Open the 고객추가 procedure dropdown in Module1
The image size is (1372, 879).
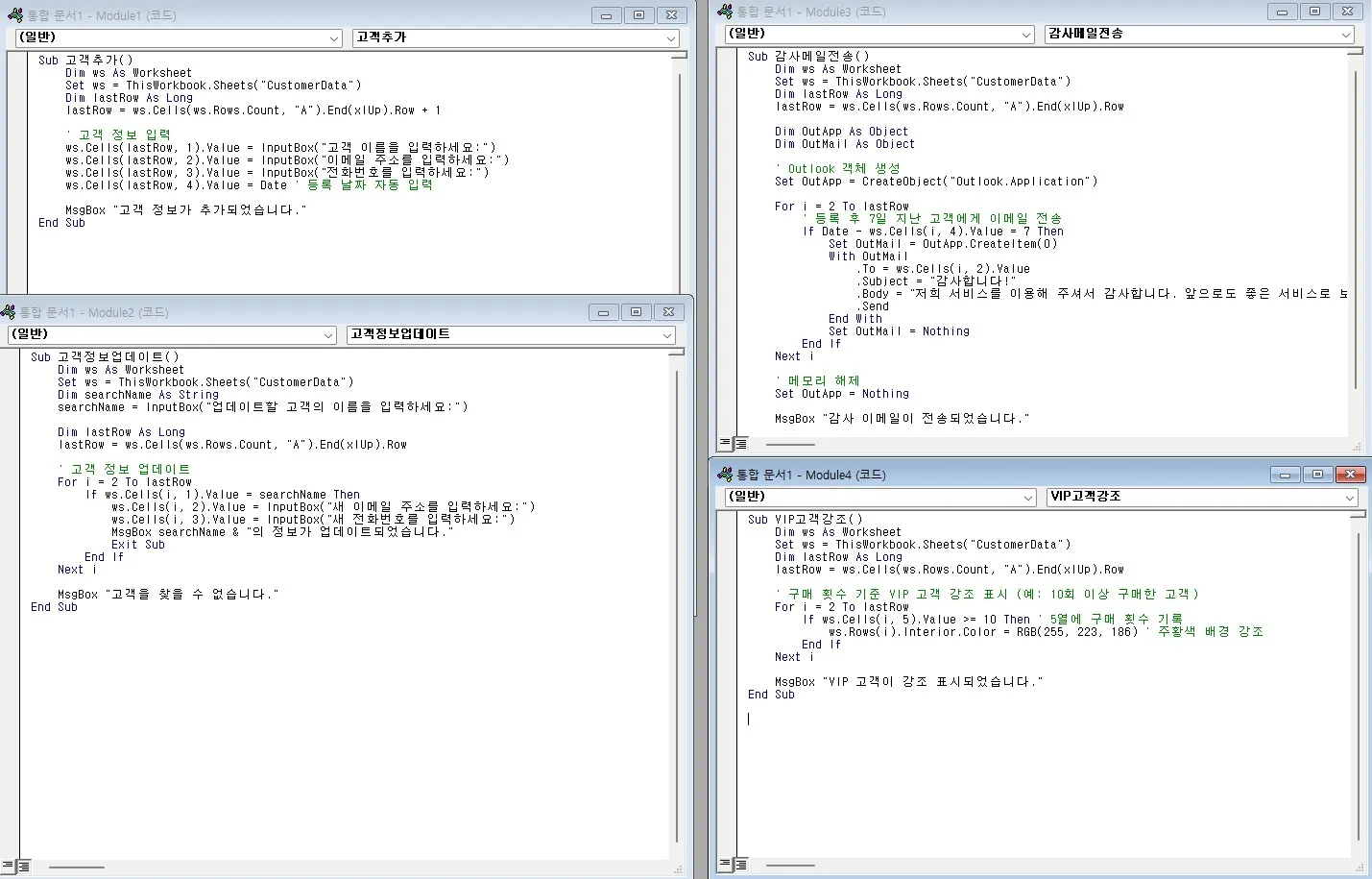[x=671, y=38]
